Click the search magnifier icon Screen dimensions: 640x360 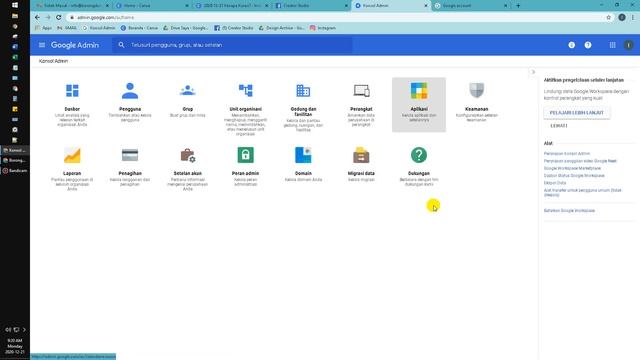click(121, 45)
